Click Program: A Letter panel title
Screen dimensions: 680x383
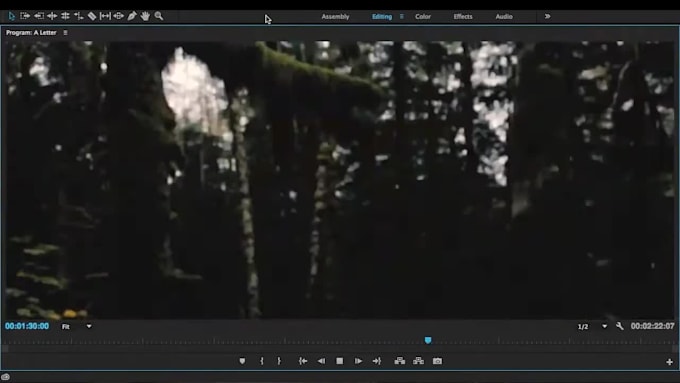(x=31, y=33)
